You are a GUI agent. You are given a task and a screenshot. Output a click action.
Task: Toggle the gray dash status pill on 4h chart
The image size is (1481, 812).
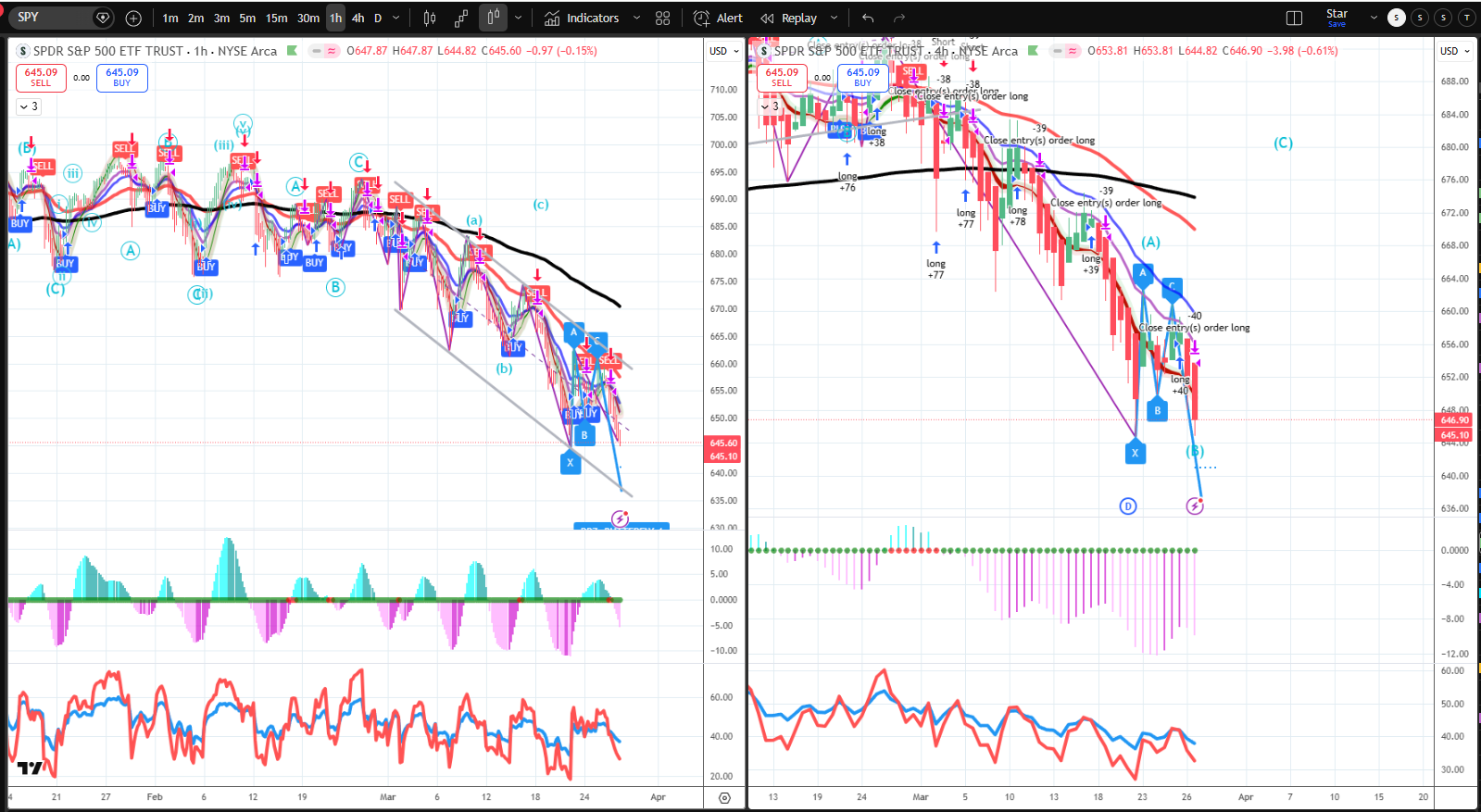(1058, 51)
